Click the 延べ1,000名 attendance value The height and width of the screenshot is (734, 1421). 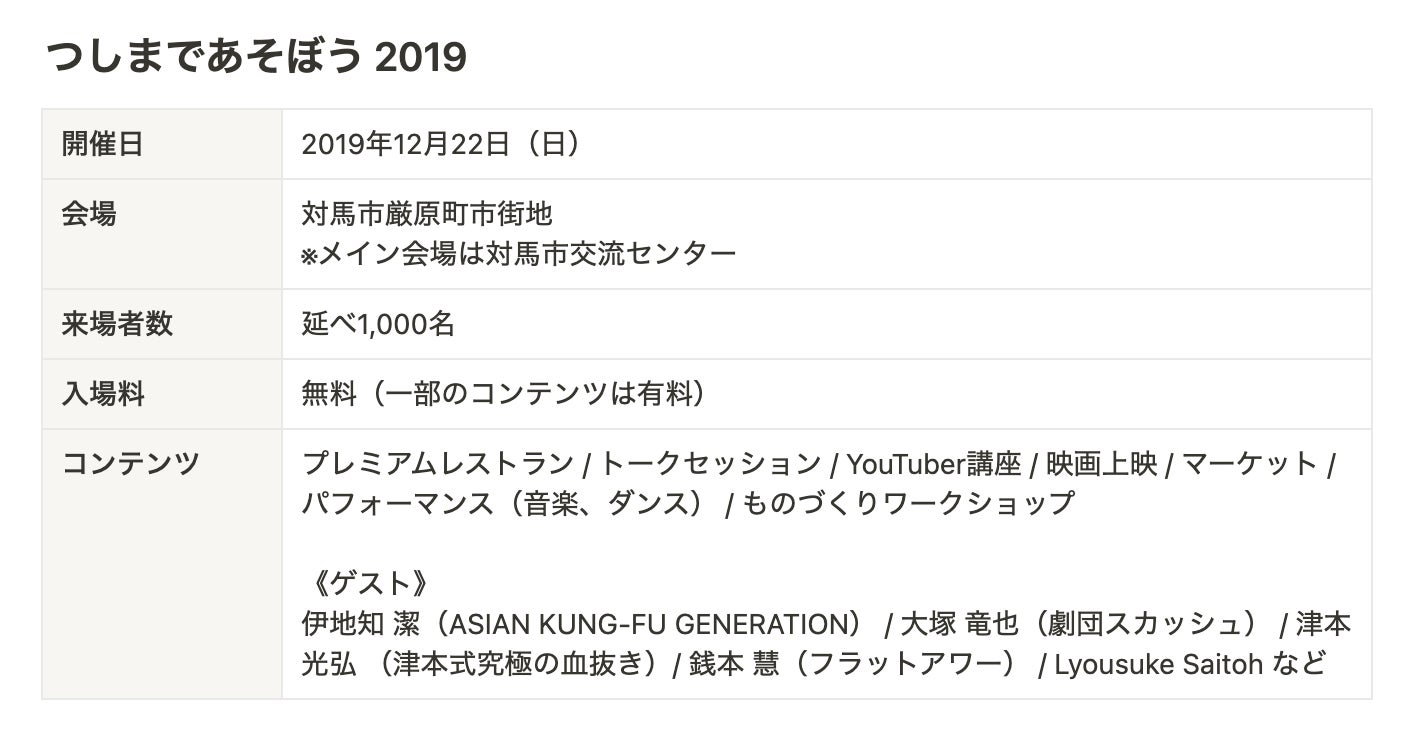tap(378, 324)
